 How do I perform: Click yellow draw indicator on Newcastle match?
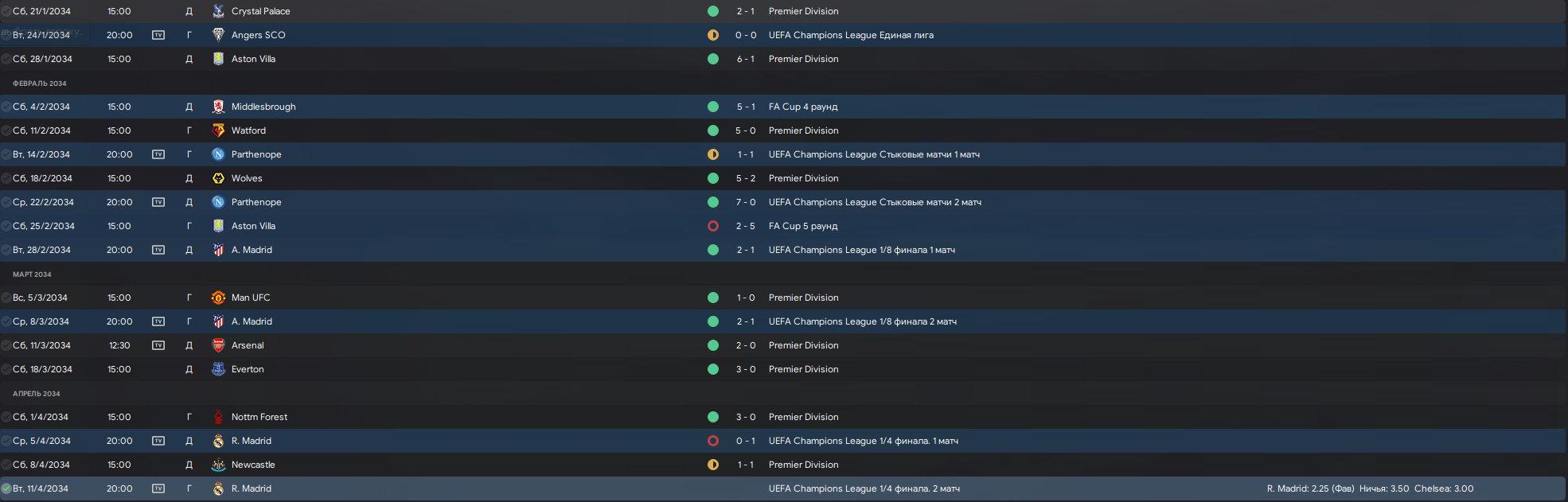point(713,465)
